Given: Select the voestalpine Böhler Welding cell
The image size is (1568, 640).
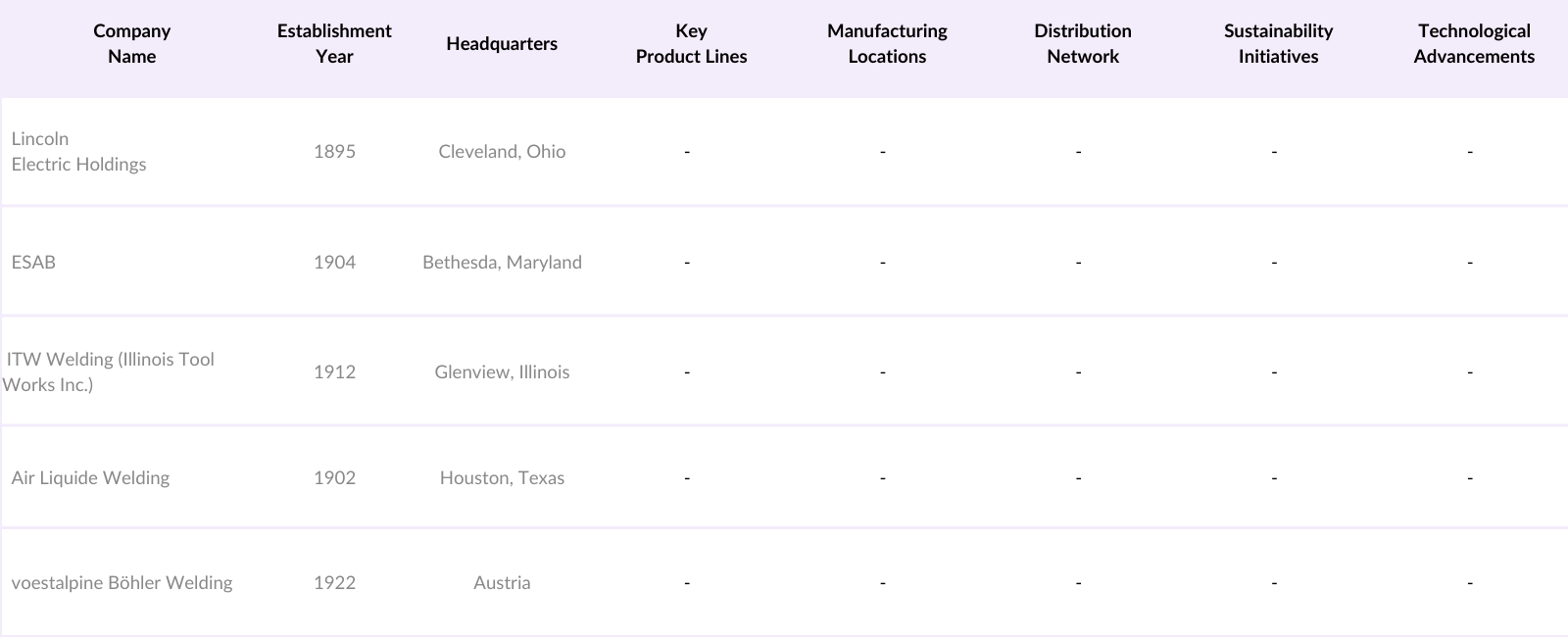Looking at the screenshot, I should tap(122, 583).
